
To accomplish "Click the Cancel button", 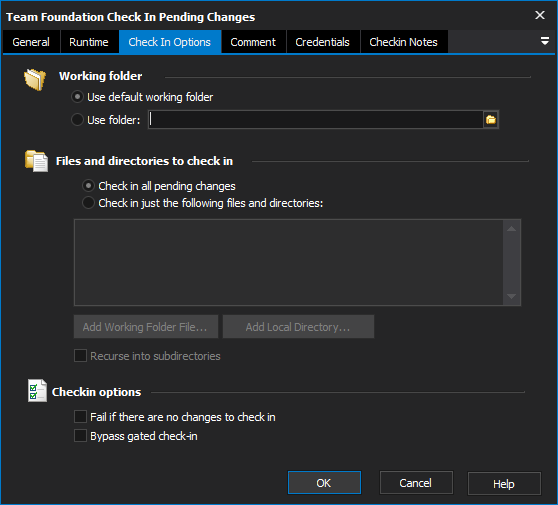I will [416, 483].
